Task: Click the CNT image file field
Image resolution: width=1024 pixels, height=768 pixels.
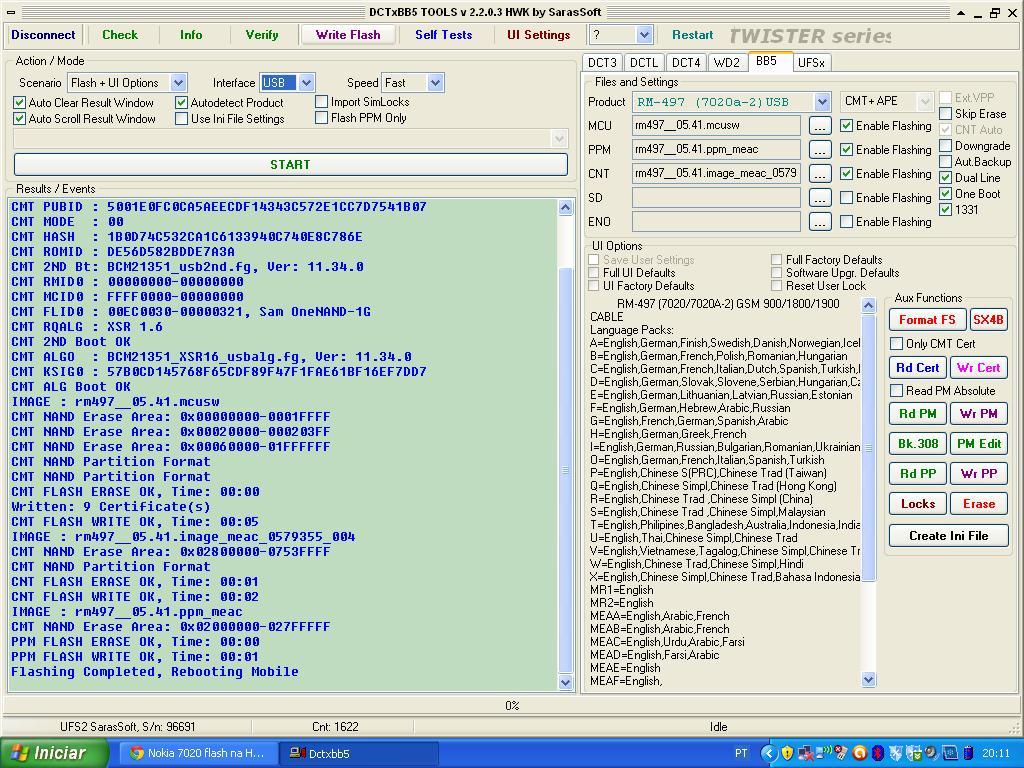Action: tap(716, 174)
